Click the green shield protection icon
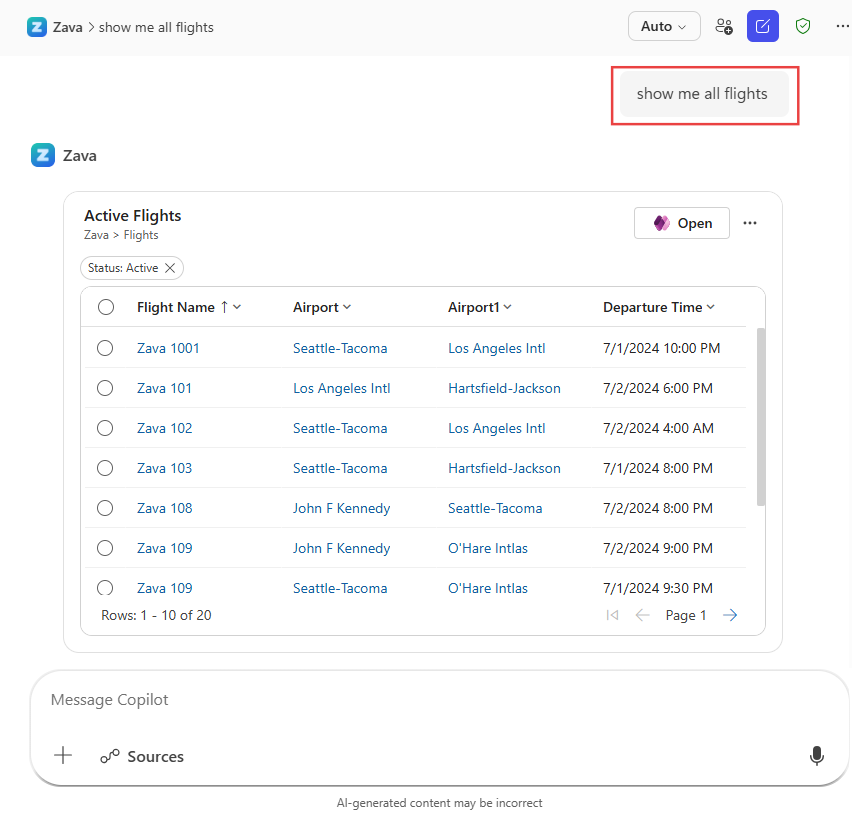Viewport: 852px width, 817px height. coord(803,26)
